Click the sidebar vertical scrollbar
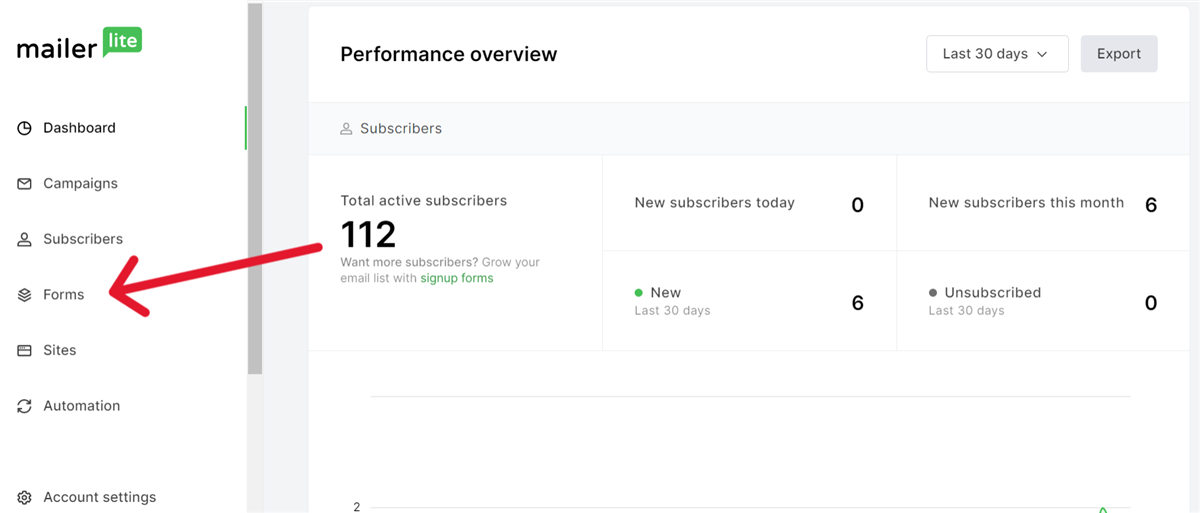Viewport: 1200px width, 513px height. (x=254, y=188)
